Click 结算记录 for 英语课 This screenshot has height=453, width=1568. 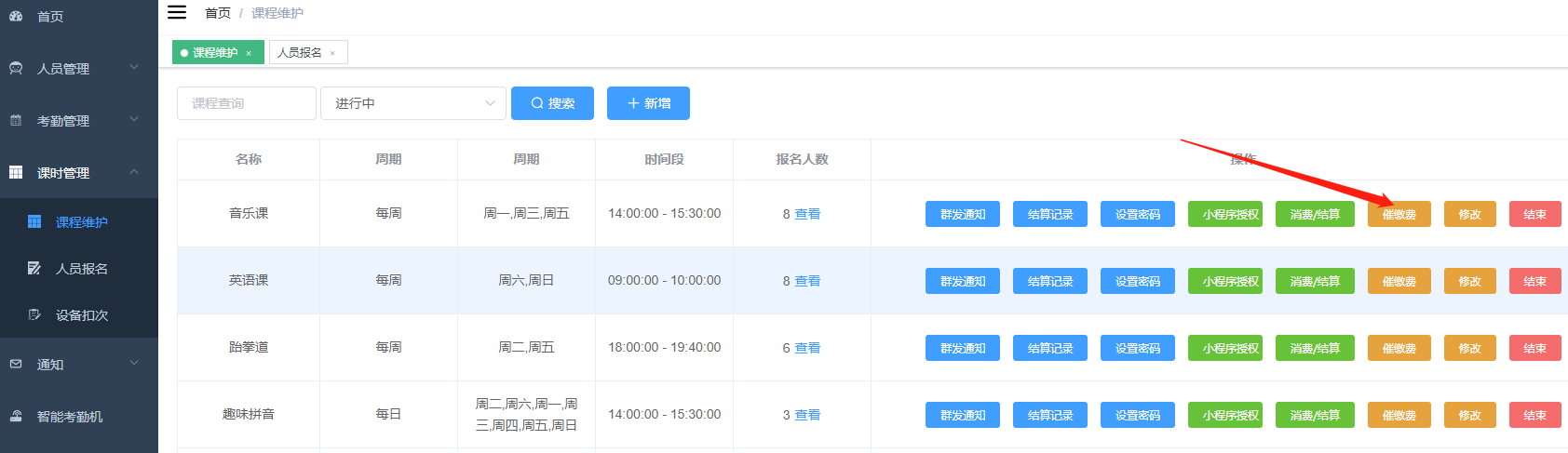(1050, 281)
